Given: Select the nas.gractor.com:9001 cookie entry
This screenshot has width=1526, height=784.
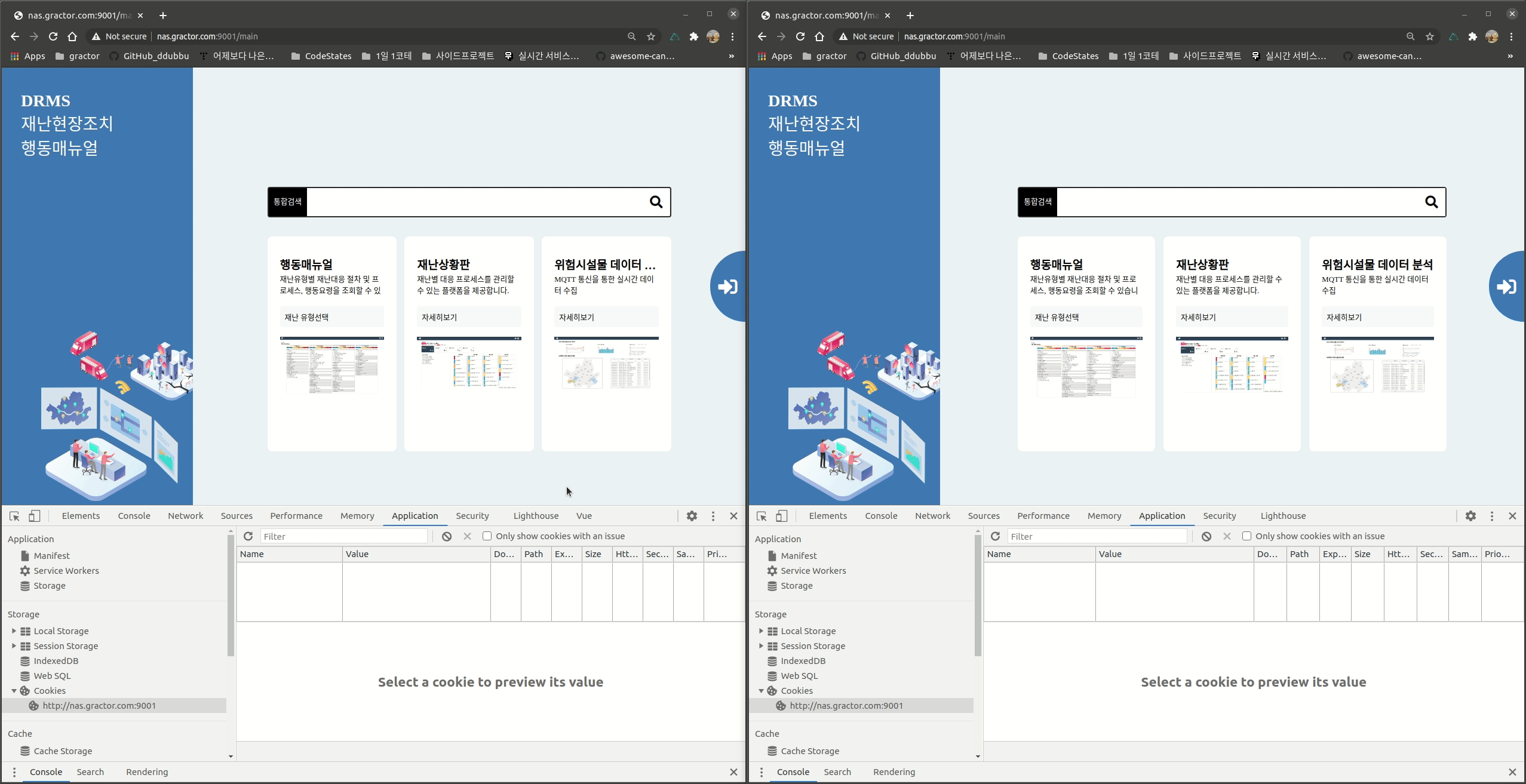Looking at the screenshot, I should pyautogui.click(x=99, y=705).
